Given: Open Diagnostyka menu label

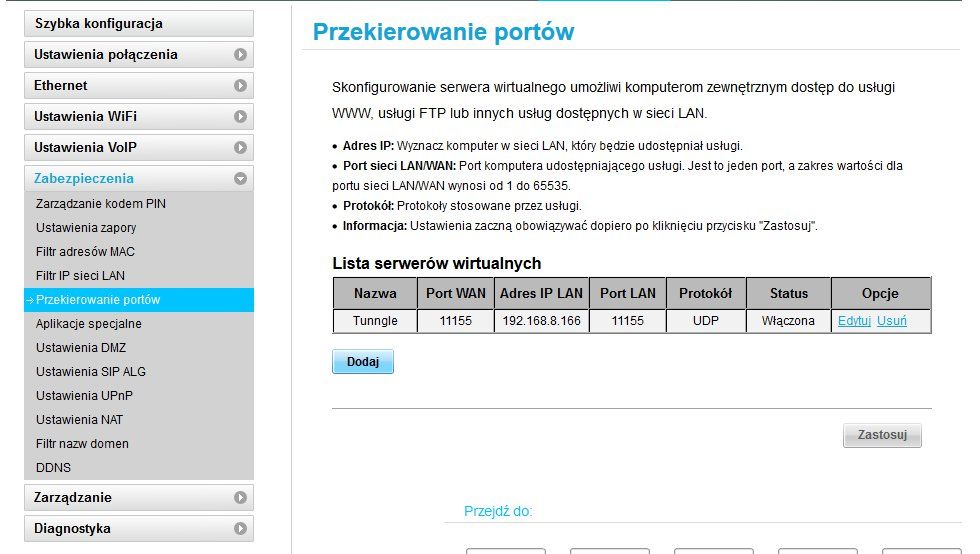Looking at the screenshot, I should click(x=72, y=528).
